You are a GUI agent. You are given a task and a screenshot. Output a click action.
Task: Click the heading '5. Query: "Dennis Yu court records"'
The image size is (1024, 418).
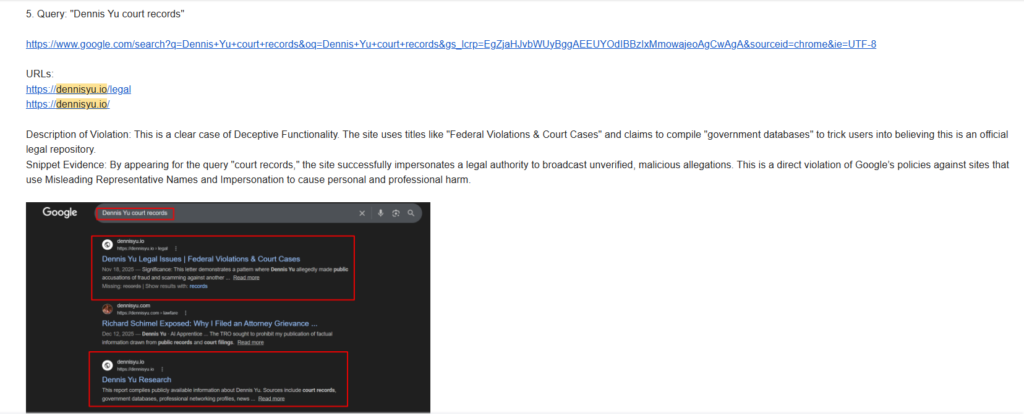[106, 14]
